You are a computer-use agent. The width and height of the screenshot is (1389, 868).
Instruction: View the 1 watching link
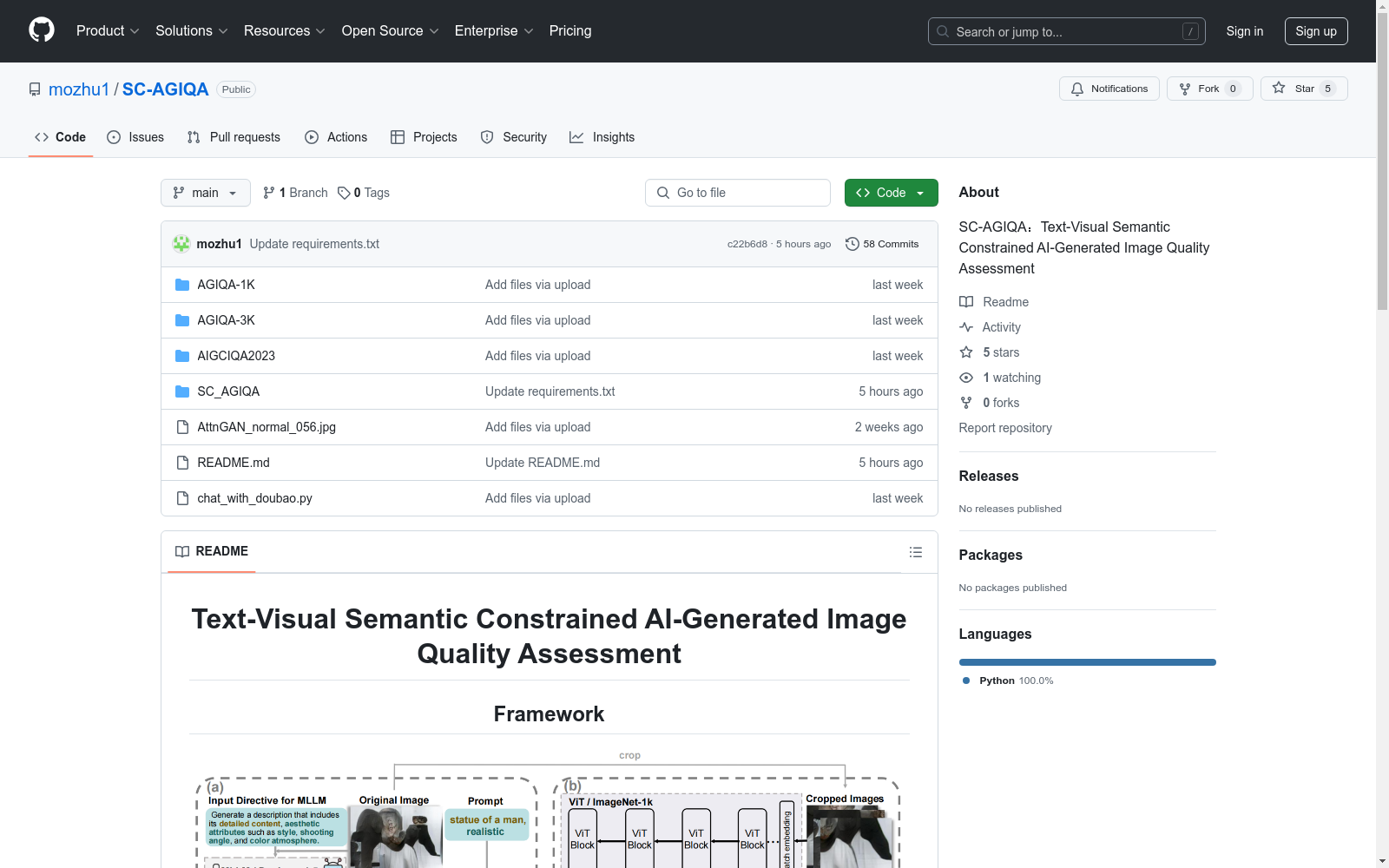point(1000,378)
